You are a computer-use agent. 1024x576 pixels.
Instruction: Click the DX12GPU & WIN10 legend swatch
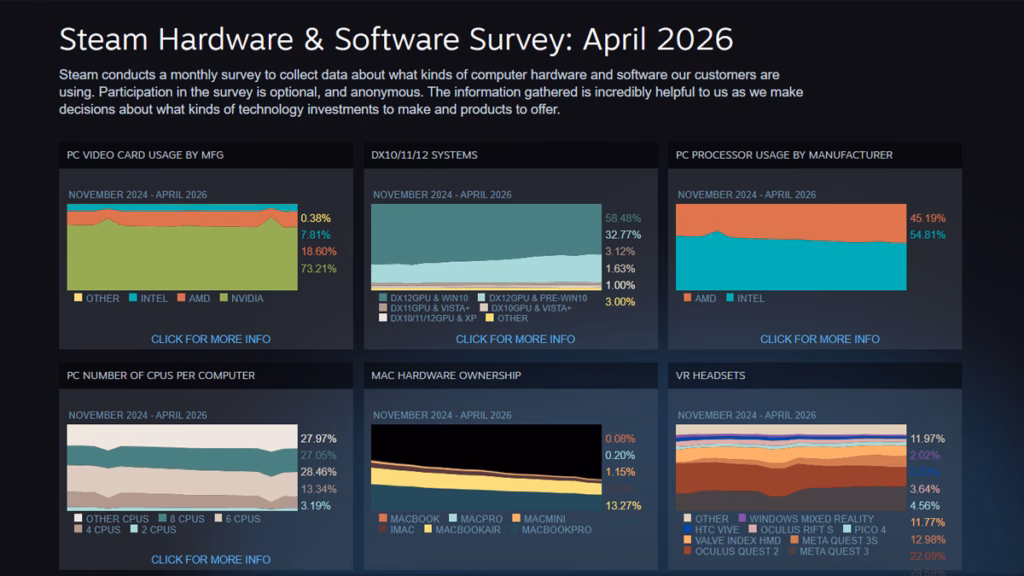coord(383,298)
